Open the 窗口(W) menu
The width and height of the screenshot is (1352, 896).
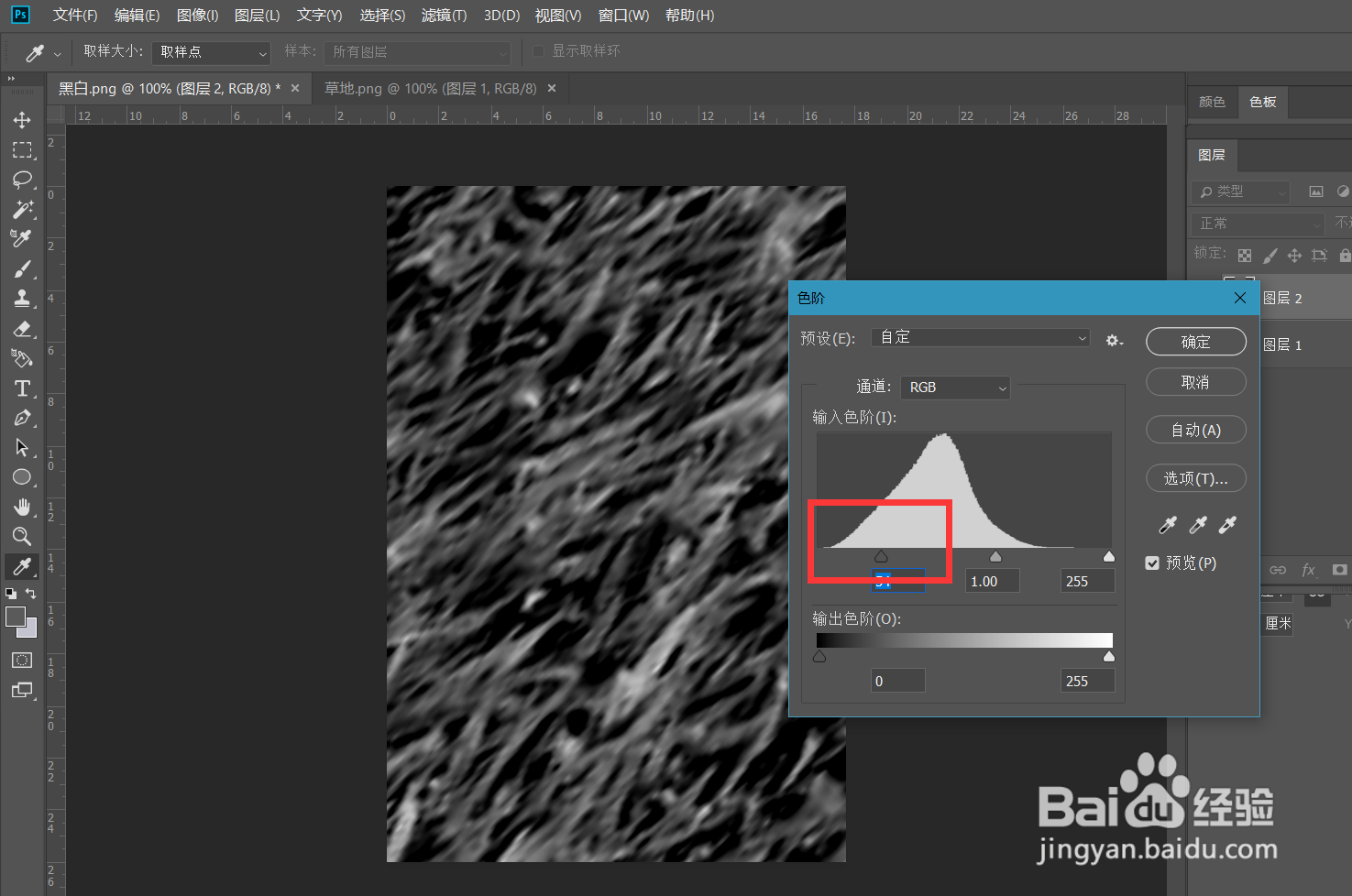coord(623,16)
